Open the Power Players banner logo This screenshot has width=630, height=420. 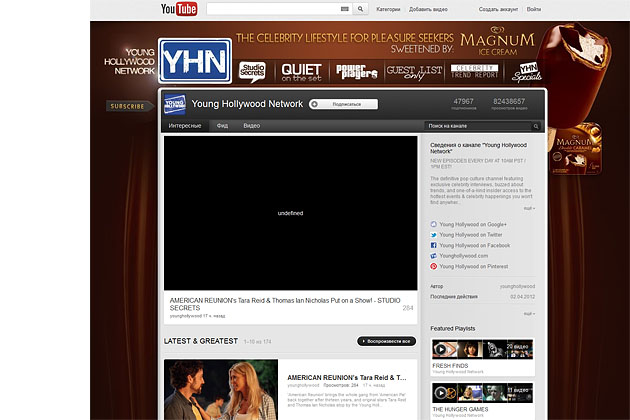tap(356, 70)
